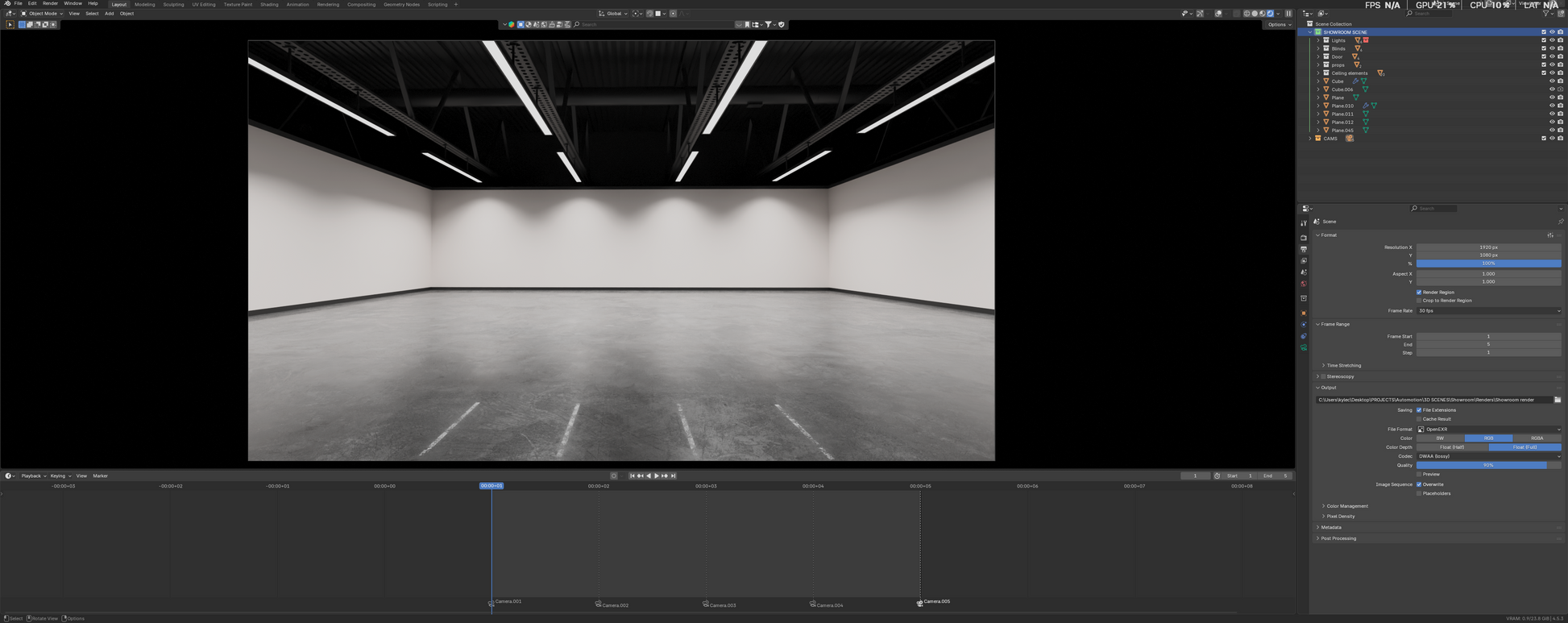Switch to the Shading workspace tab
Screen dimensions: 1568x623
[269, 4]
